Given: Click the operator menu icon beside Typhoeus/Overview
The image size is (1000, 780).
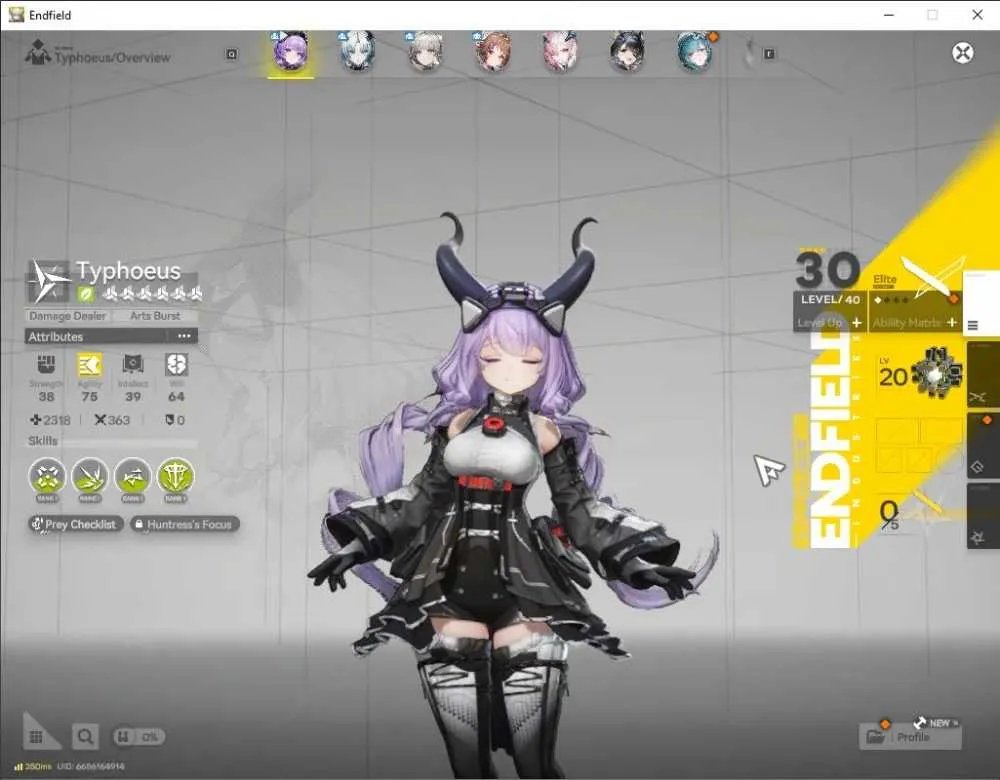Looking at the screenshot, I should pos(38,52).
